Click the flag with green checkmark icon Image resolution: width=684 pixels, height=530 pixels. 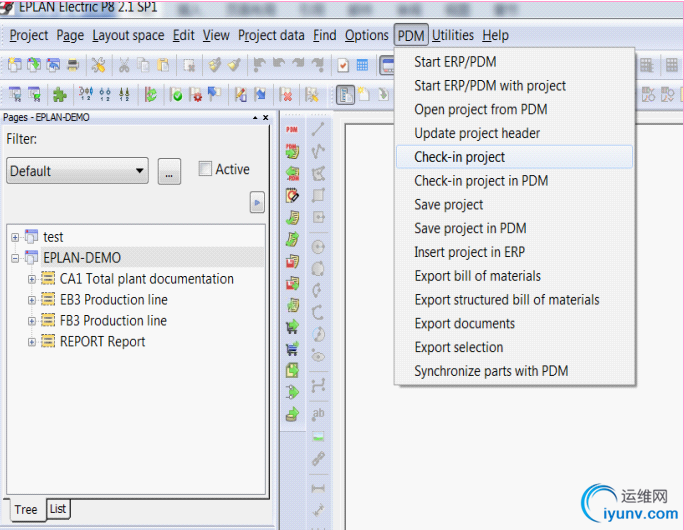click(177, 94)
